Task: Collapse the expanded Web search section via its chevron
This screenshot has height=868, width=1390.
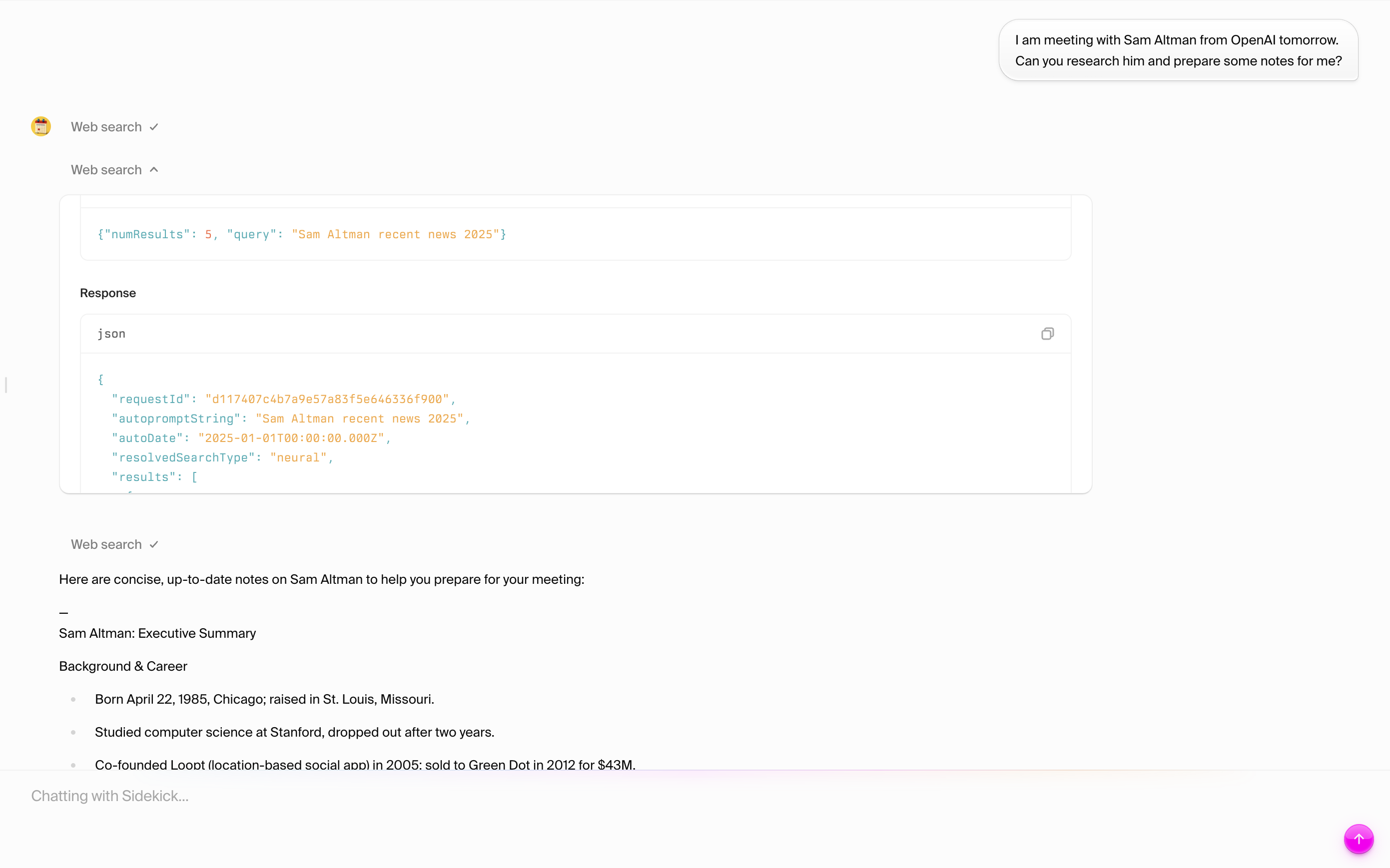Action: coord(153,169)
